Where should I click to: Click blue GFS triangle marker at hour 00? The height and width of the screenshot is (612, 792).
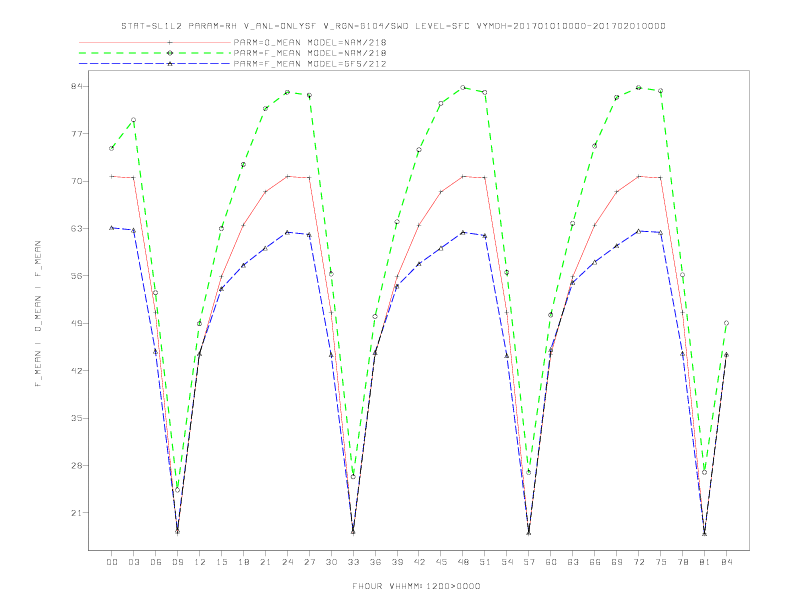coord(112,228)
